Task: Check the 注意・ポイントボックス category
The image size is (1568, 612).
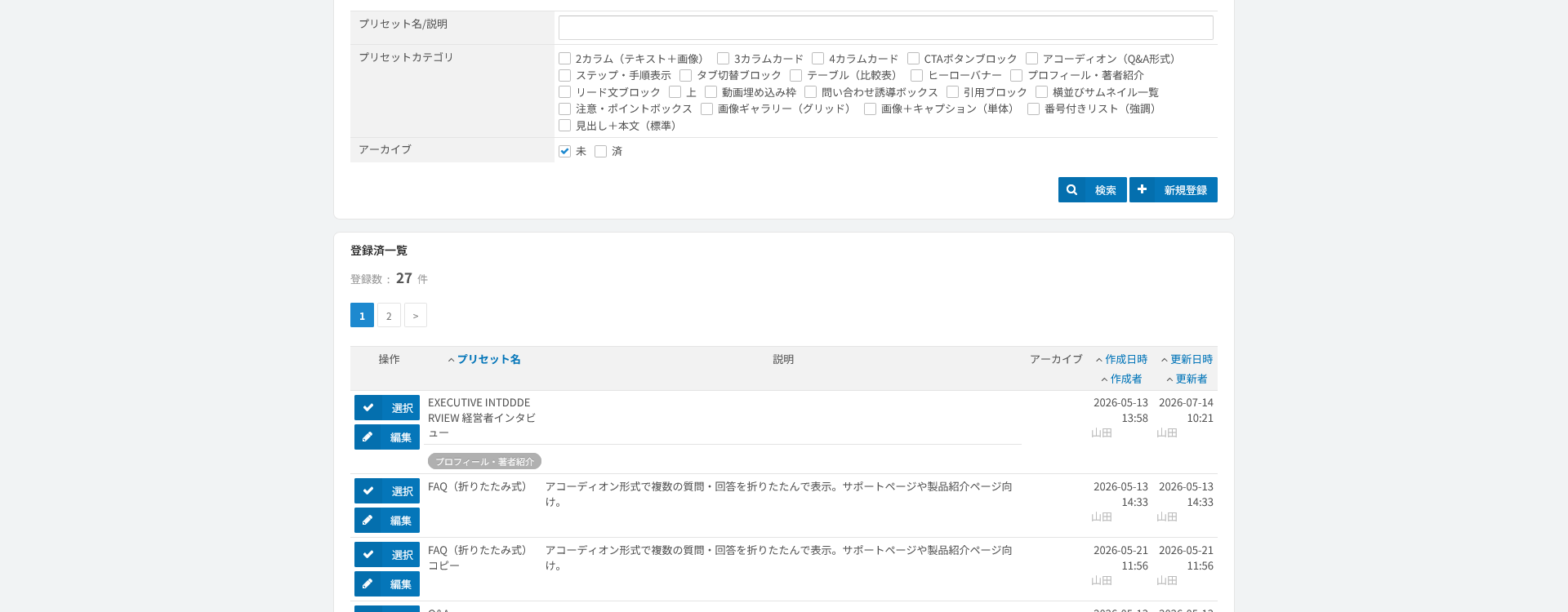Action: [x=564, y=109]
